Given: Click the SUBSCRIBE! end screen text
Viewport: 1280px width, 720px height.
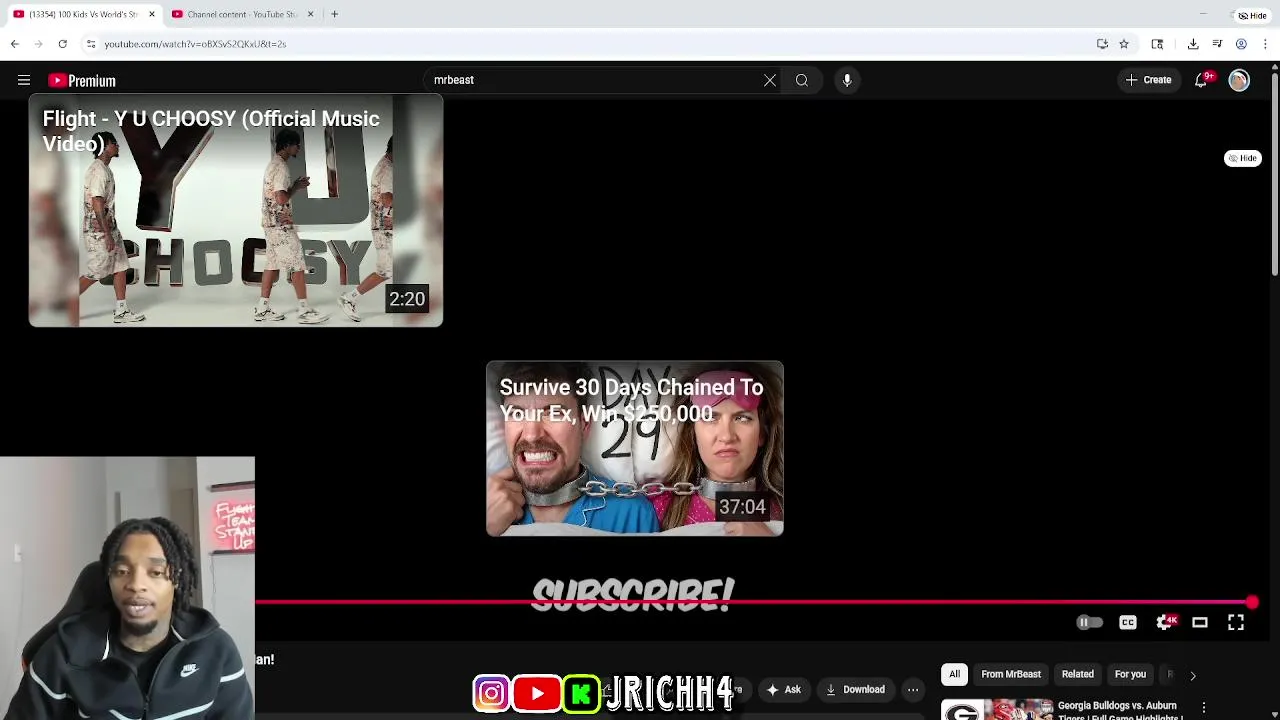Looking at the screenshot, I should pyautogui.click(x=633, y=595).
